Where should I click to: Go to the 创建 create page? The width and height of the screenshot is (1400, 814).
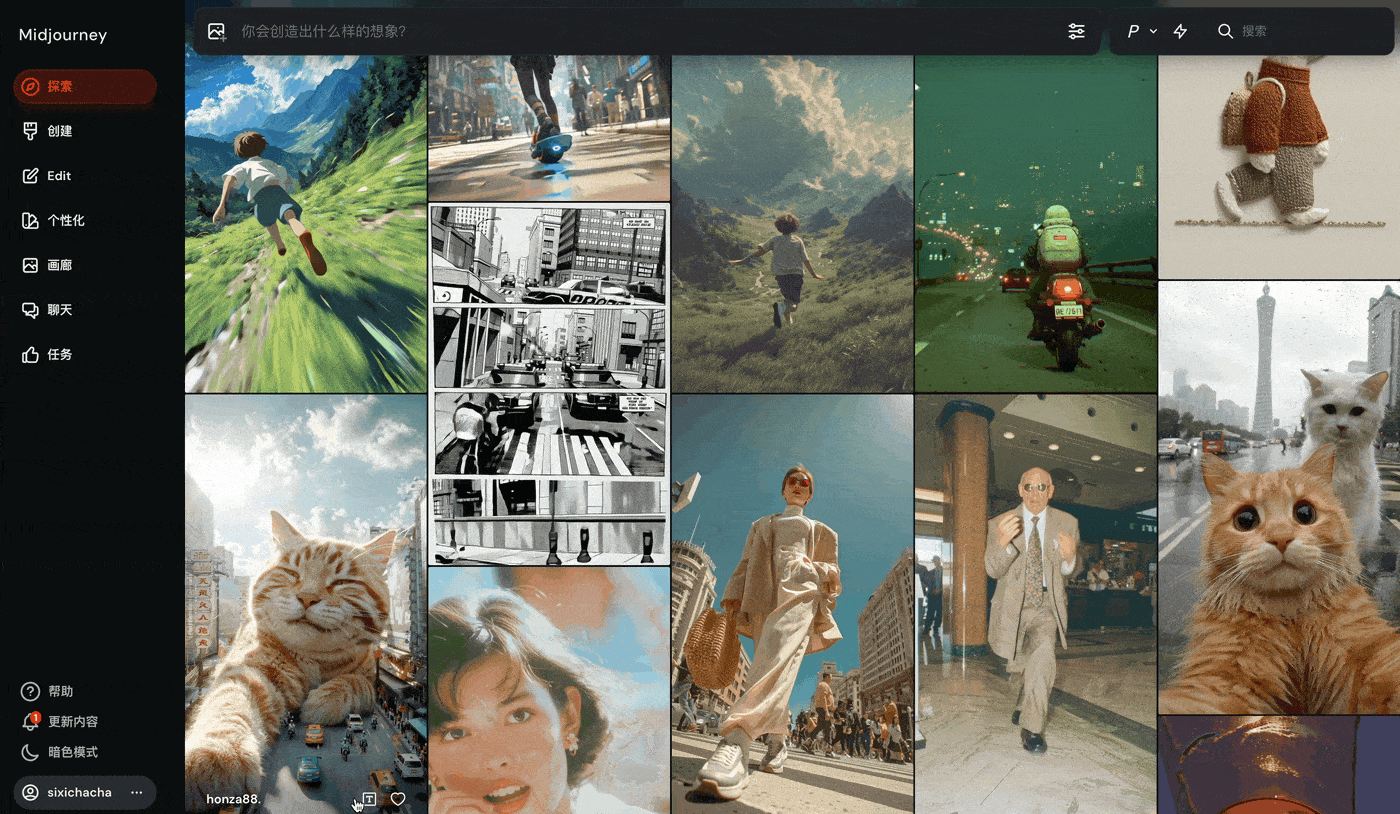(85, 131)
